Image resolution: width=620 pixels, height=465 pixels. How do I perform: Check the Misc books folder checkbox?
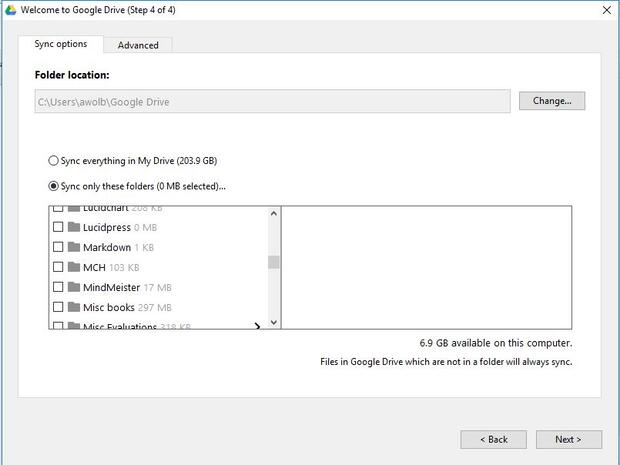pyautogui.click(x=58, y=307)
